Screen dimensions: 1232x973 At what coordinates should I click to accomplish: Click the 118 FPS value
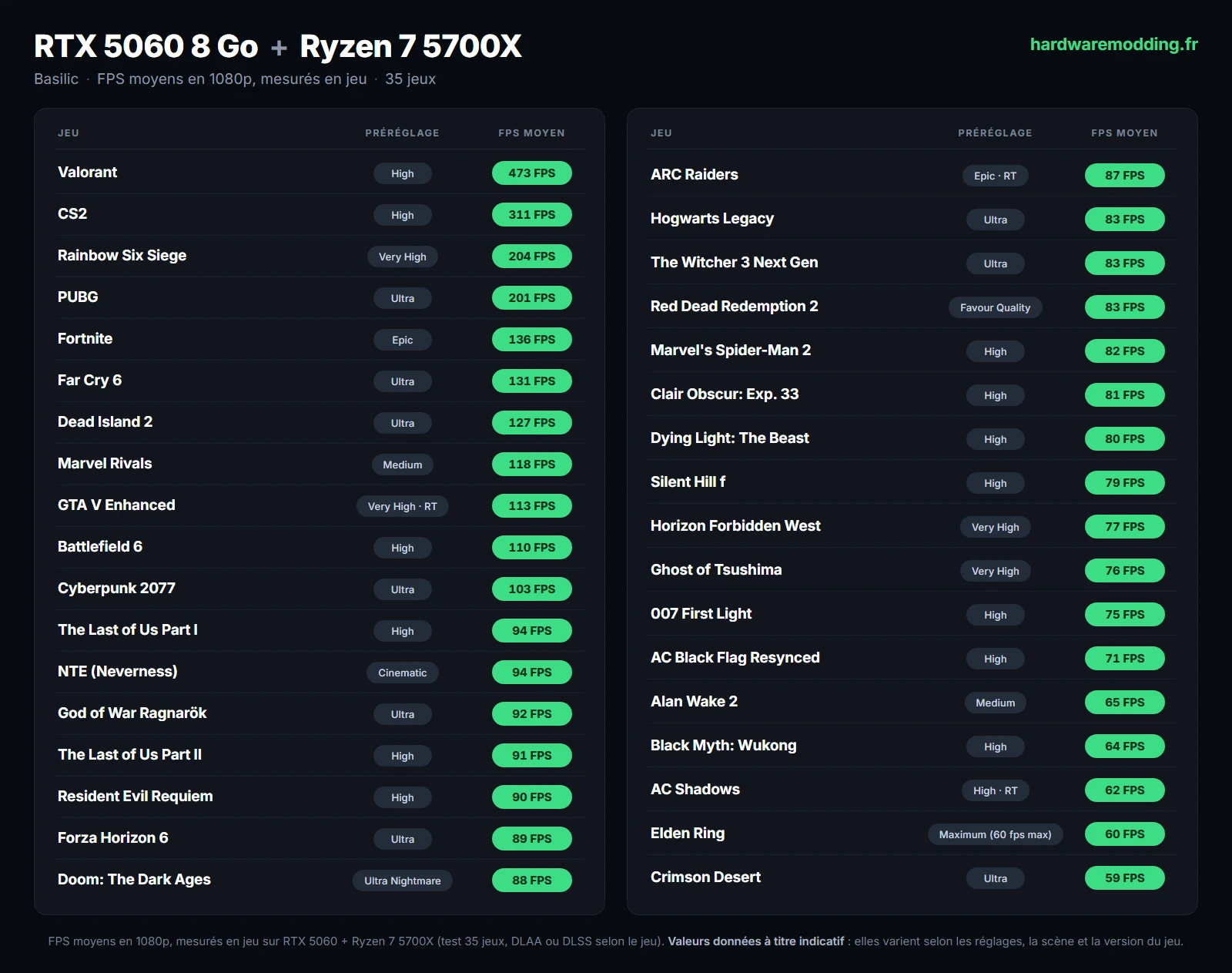pos(531,465)
